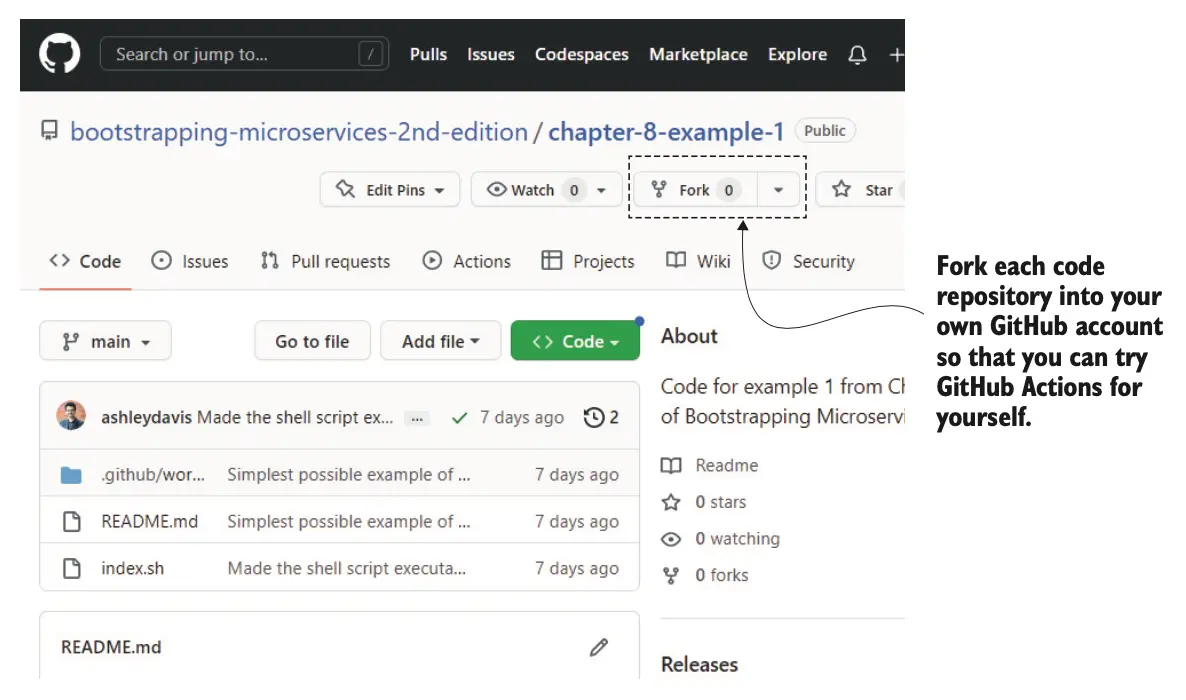This screenshot has width=1186, height=700.
Task: Open the Fork options dropdown arrow
Action: point(778,190)
